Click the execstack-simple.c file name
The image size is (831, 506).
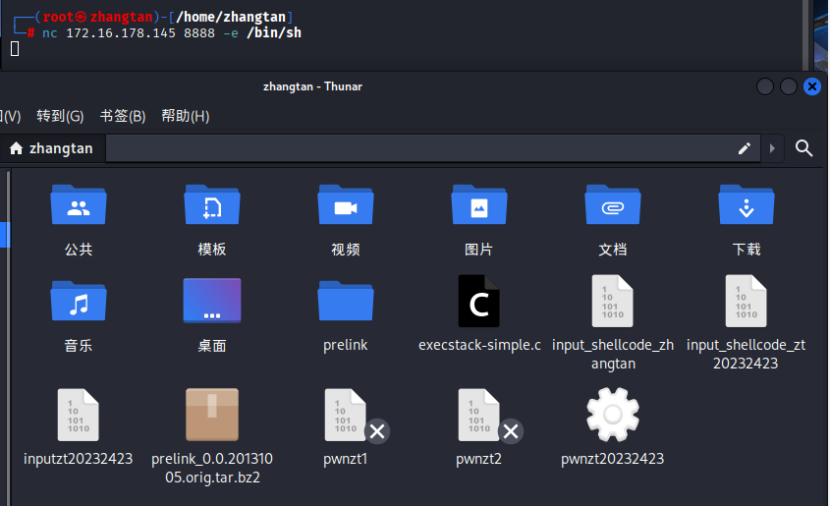(x=479, y=345)
